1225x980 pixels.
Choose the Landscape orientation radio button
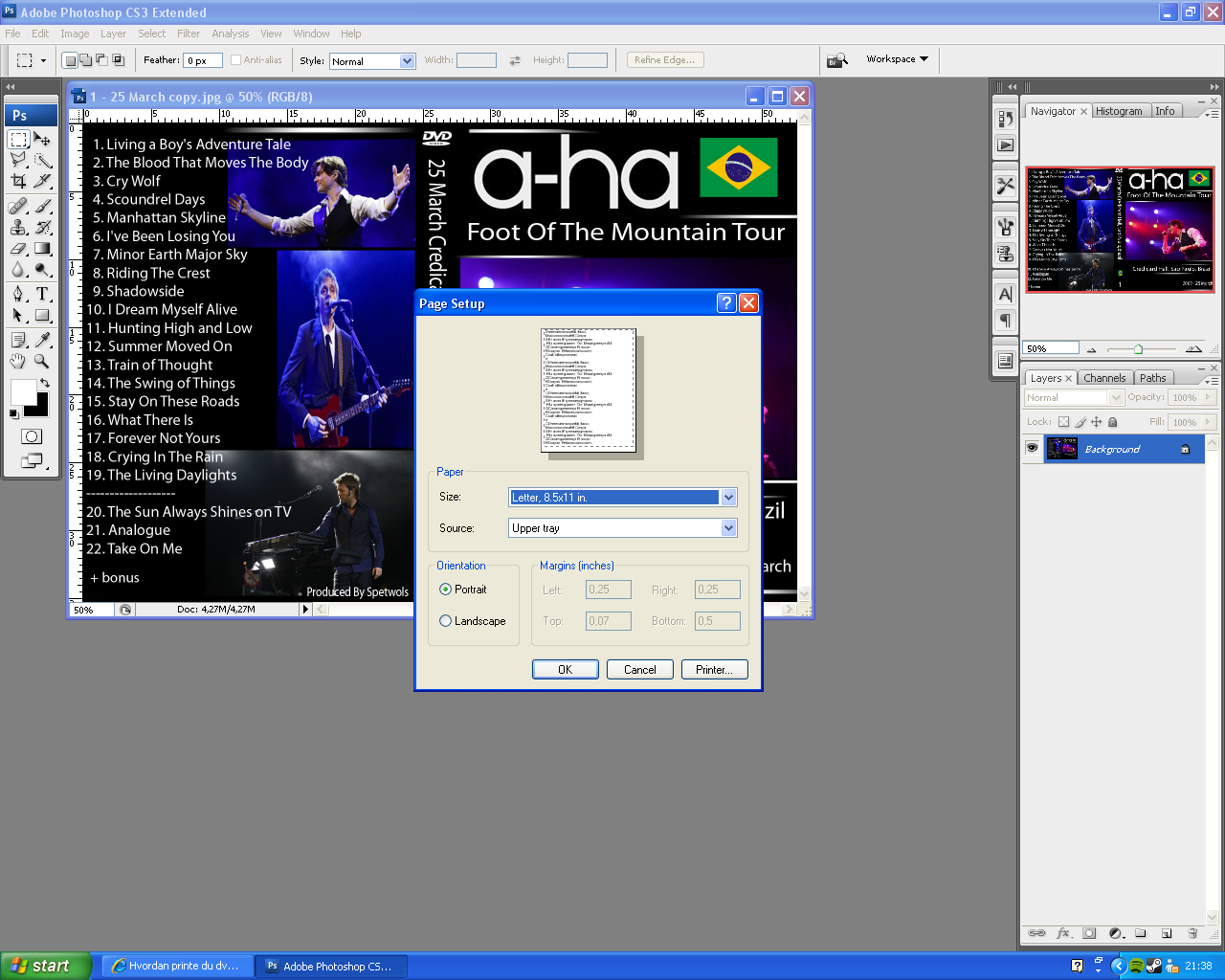click(x=445, y=621)
